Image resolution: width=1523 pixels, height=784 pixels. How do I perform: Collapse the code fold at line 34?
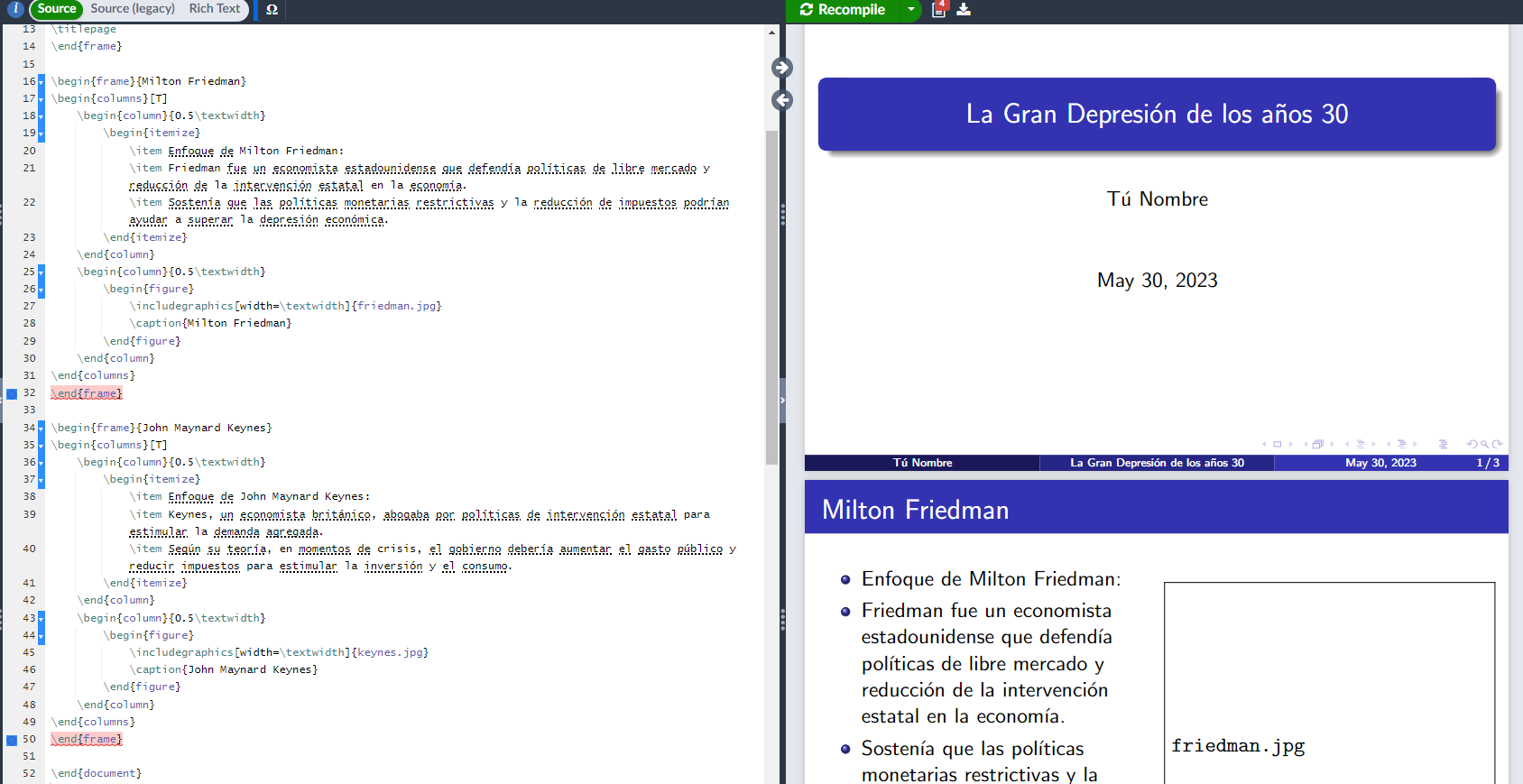coord(41,429)
